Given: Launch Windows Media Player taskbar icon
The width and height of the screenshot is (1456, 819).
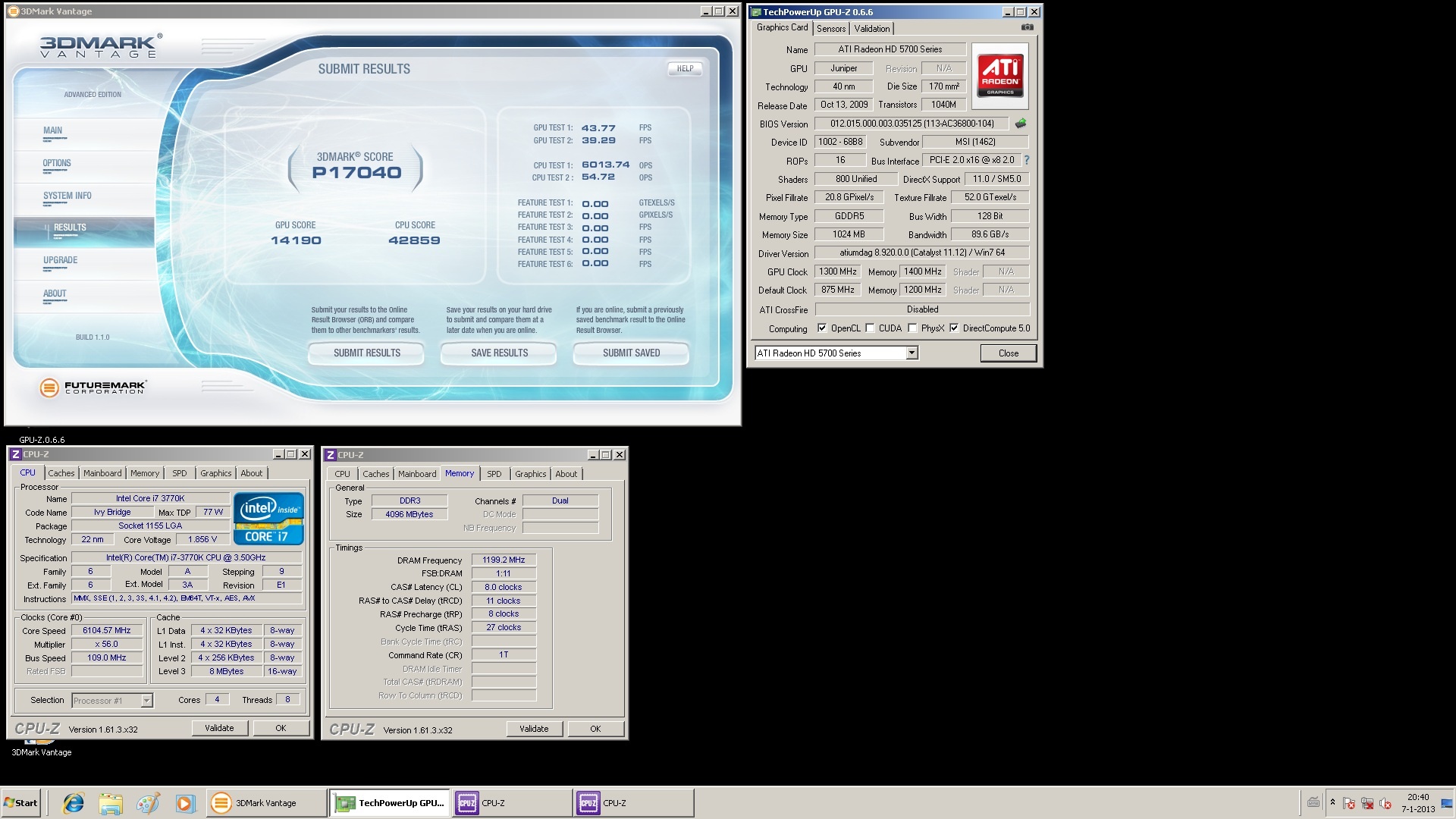Looking at the screenshot, I should 185,803.
